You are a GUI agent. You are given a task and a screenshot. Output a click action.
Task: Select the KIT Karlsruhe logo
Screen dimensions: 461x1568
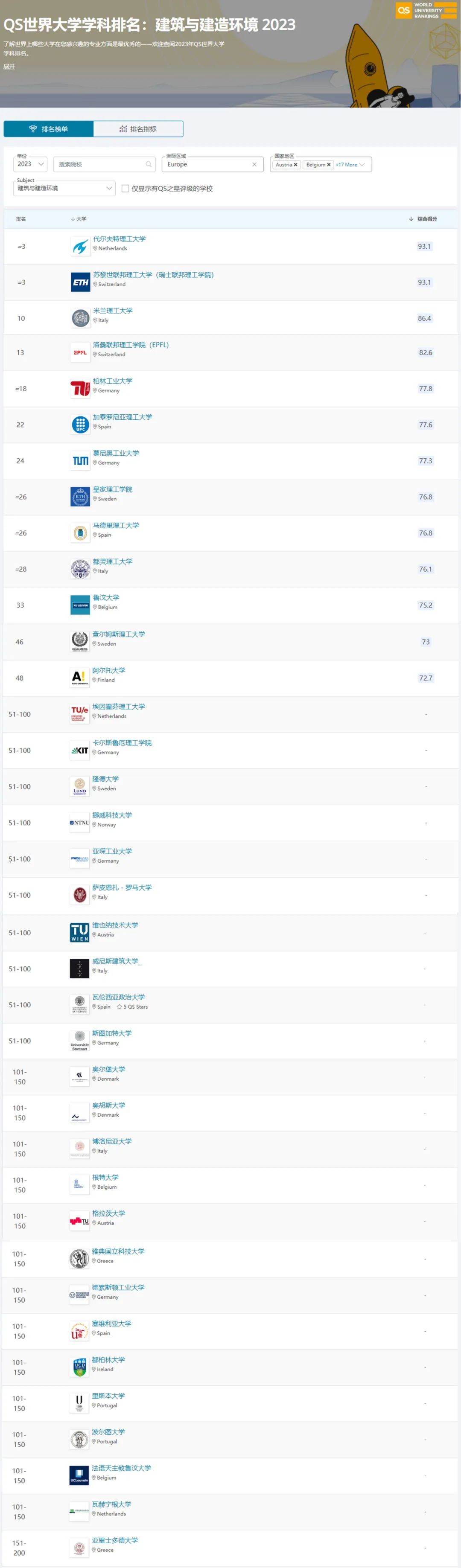[80, 751]
